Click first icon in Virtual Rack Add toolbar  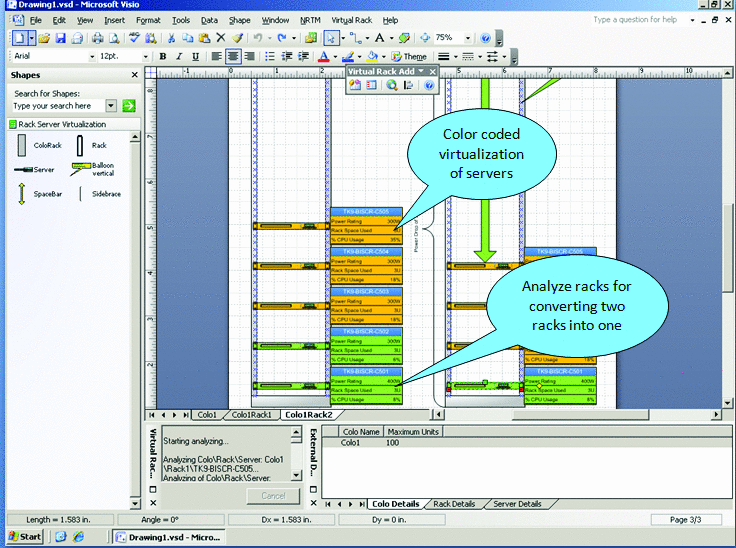tap(355, 85)
